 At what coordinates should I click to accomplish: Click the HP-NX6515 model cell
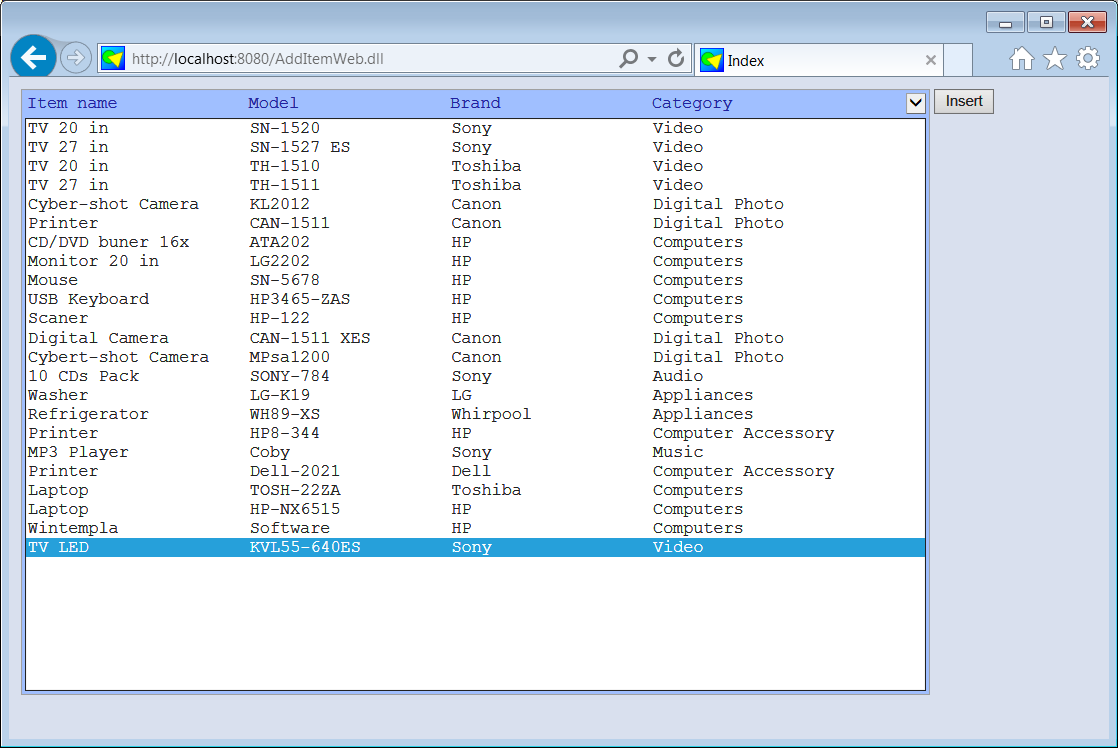pos(294,509)
